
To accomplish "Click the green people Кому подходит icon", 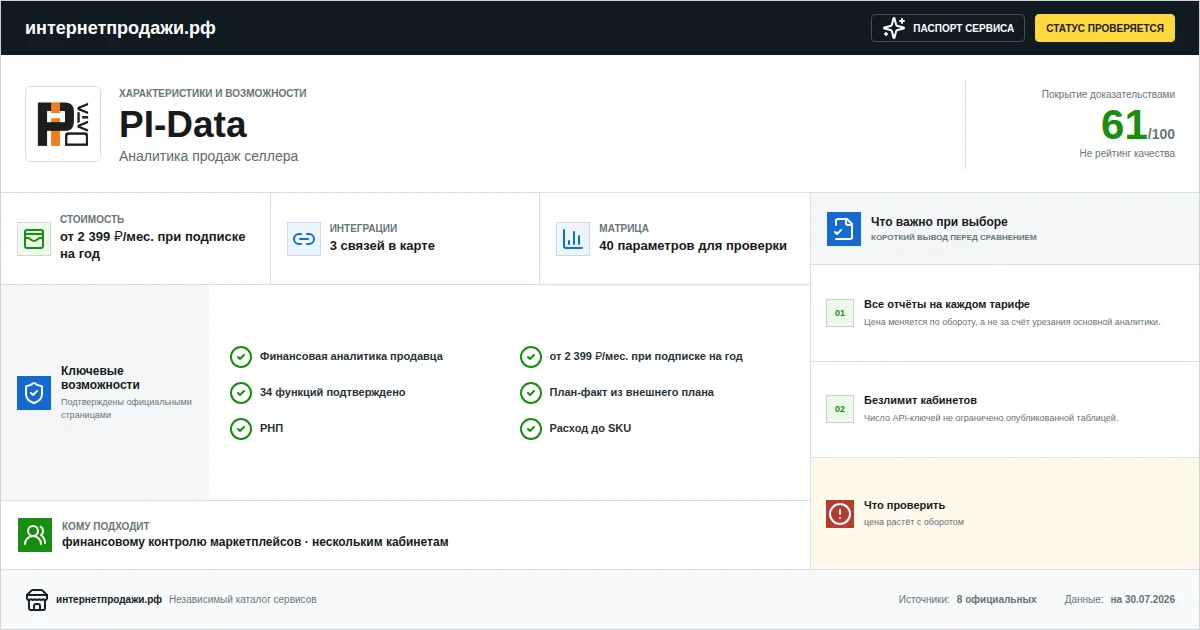I will click(x=34, y=535).
